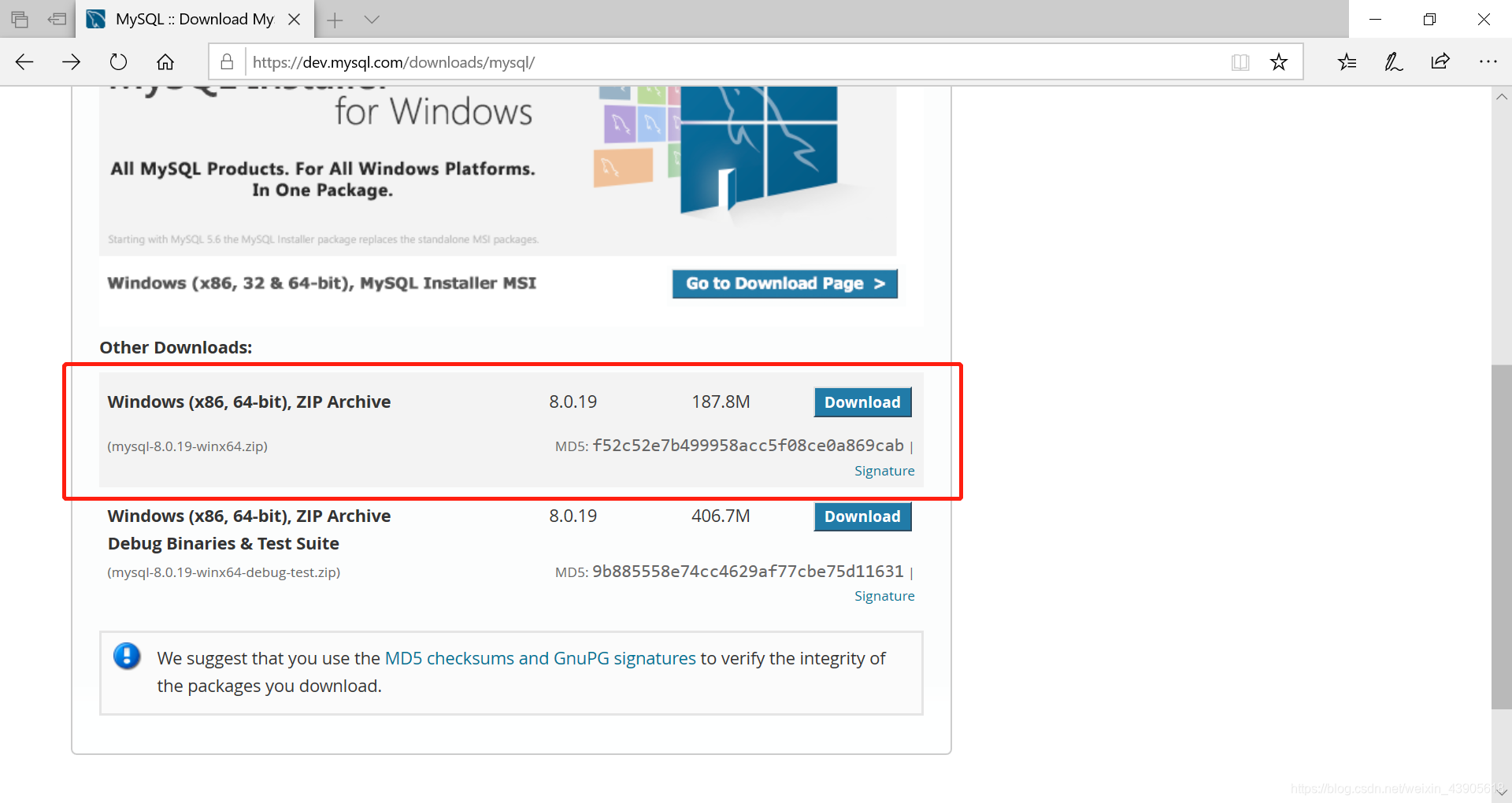Viewport: 1512px width, 803px height.
Task: Open Signature link for the debug-test archive
Action: coord(884,596)
